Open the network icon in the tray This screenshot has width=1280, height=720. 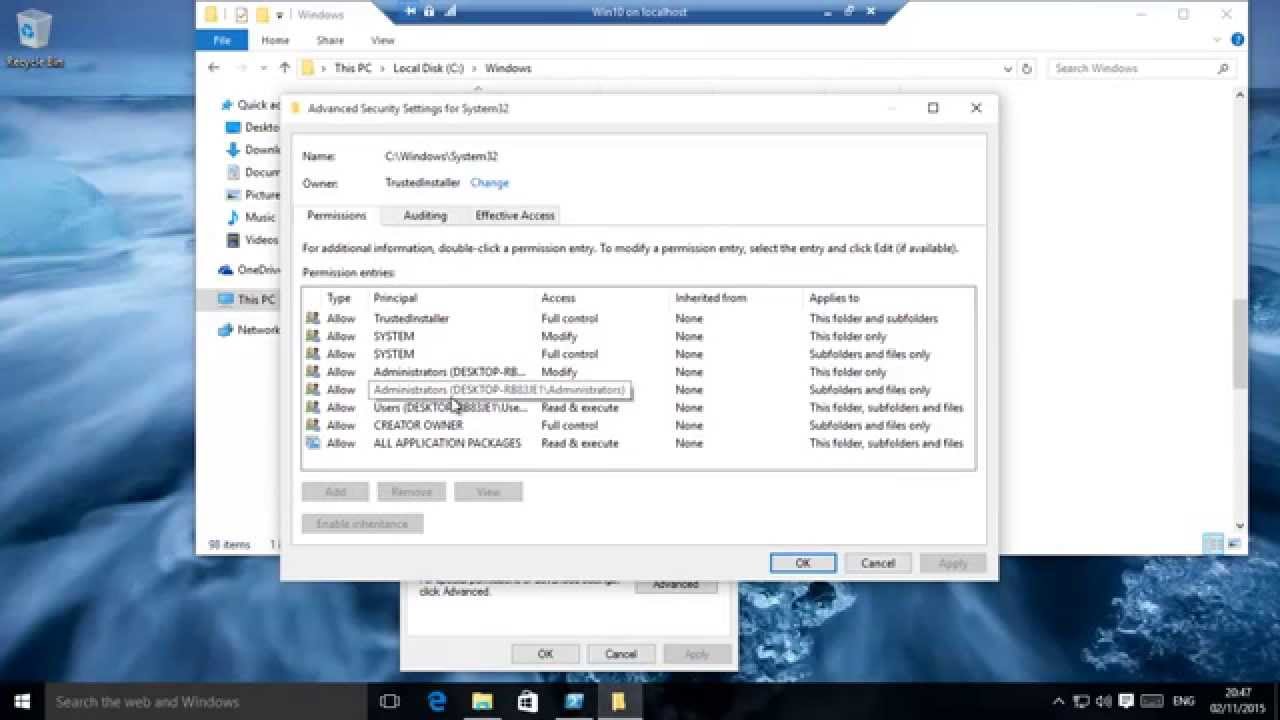[1083, 702]
